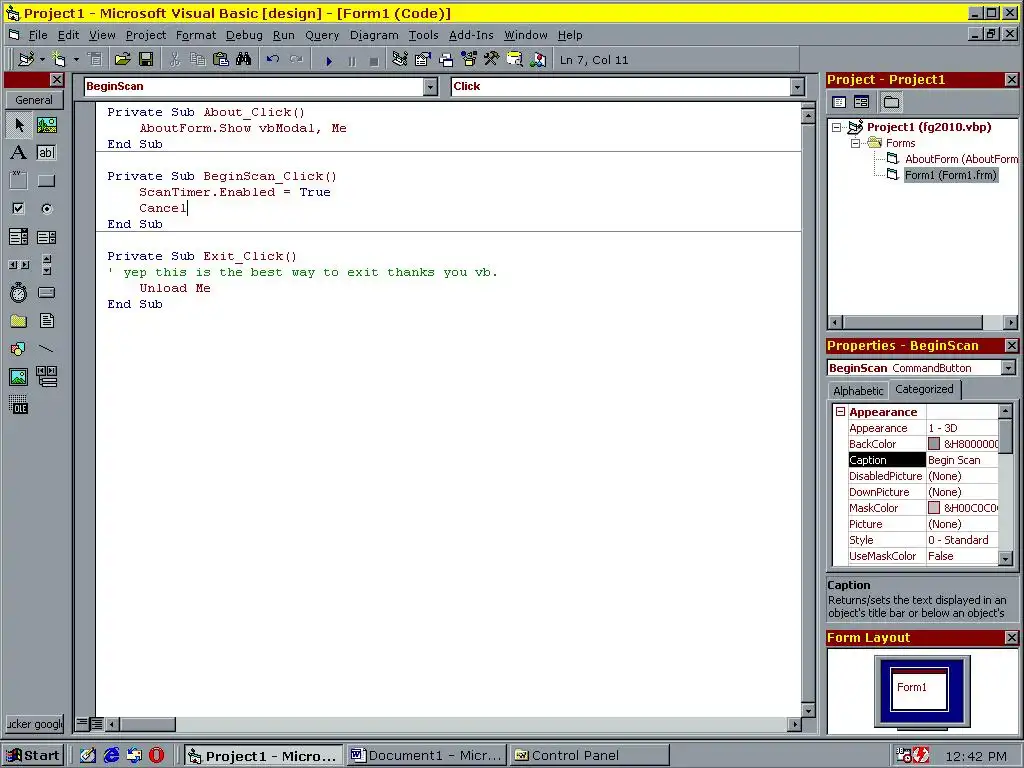1024x768 pixels.
Task: Switch to the Alphabetic properties tab
Action: pyautogui.click(x=858, y=391)
